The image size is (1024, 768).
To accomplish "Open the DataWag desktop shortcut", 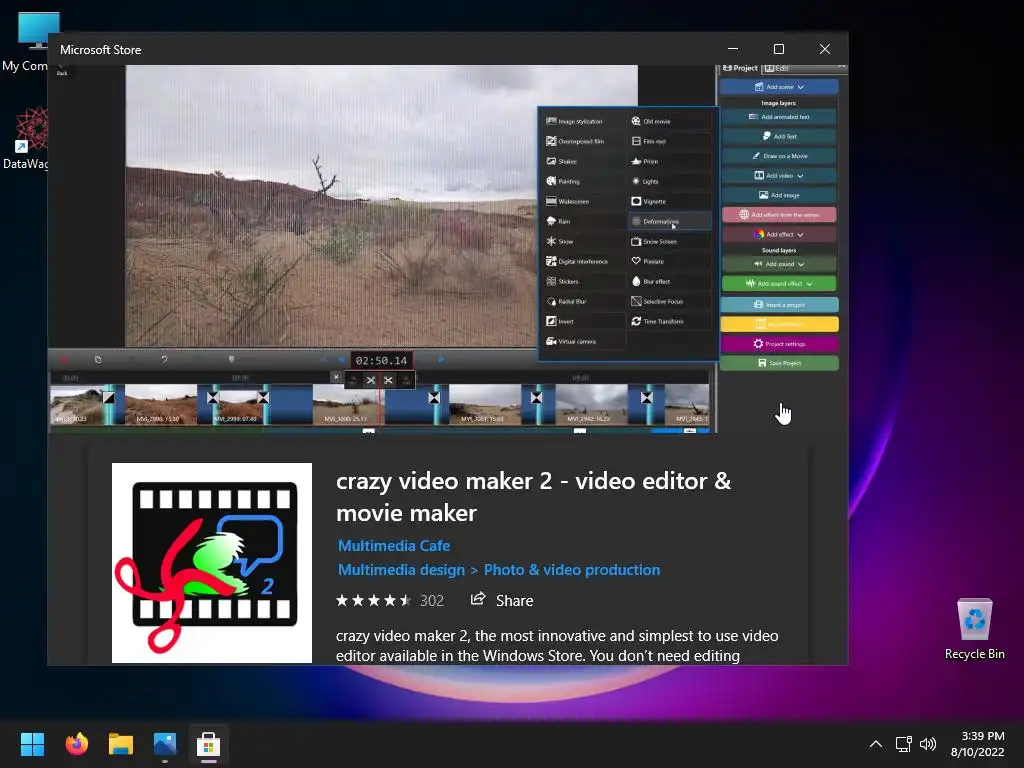I will coord(26,139).
